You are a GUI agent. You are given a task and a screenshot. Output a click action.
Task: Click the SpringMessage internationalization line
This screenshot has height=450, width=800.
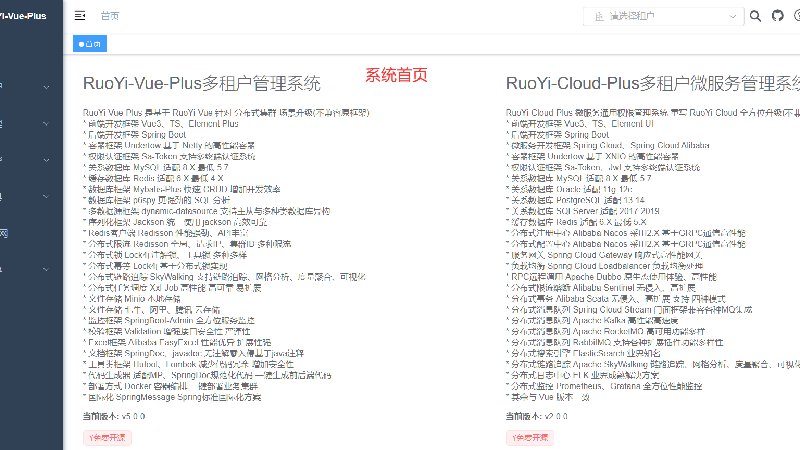coord(172,397)
